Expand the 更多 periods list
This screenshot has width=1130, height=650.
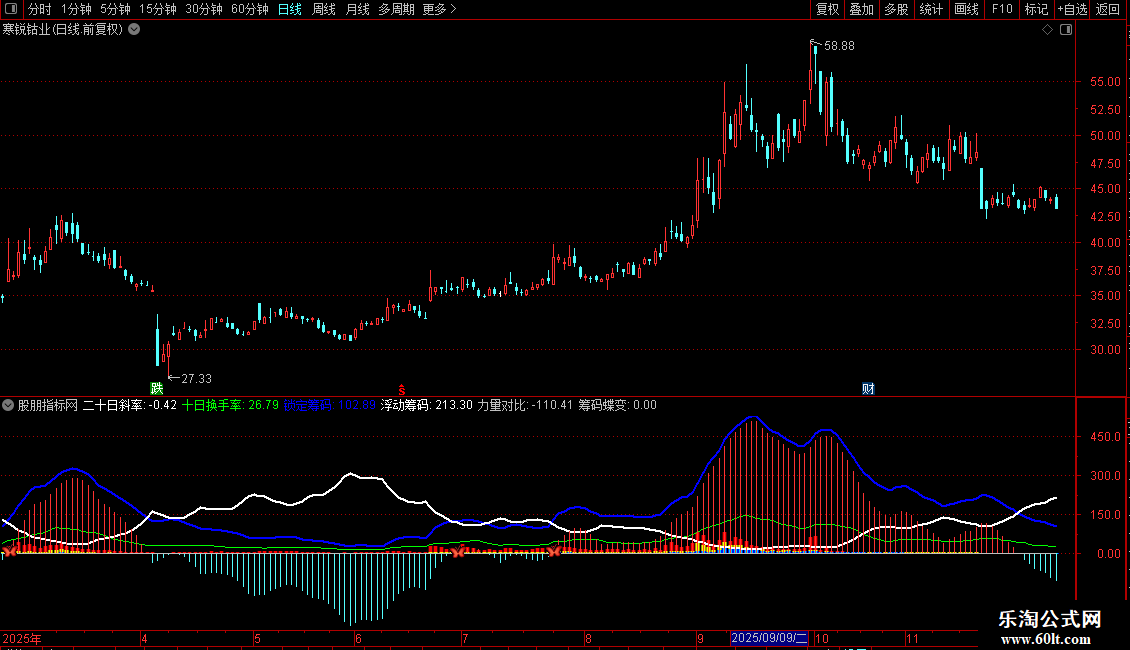[439, 9]
